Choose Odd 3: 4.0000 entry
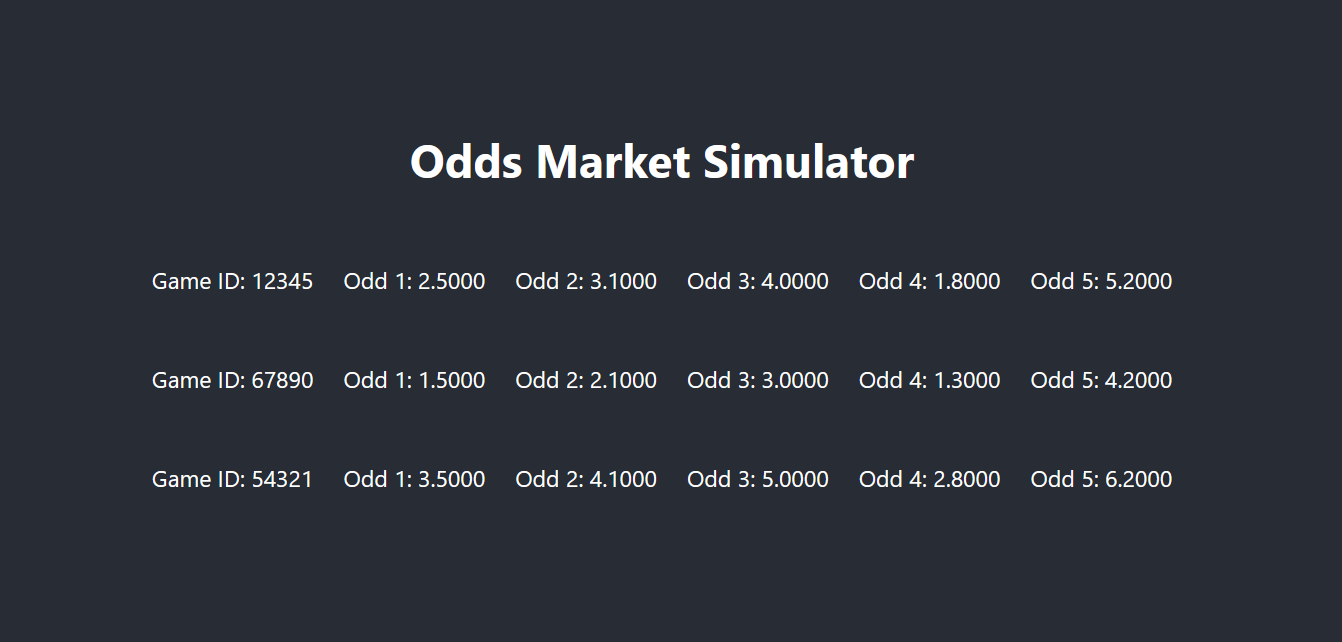 758,281
